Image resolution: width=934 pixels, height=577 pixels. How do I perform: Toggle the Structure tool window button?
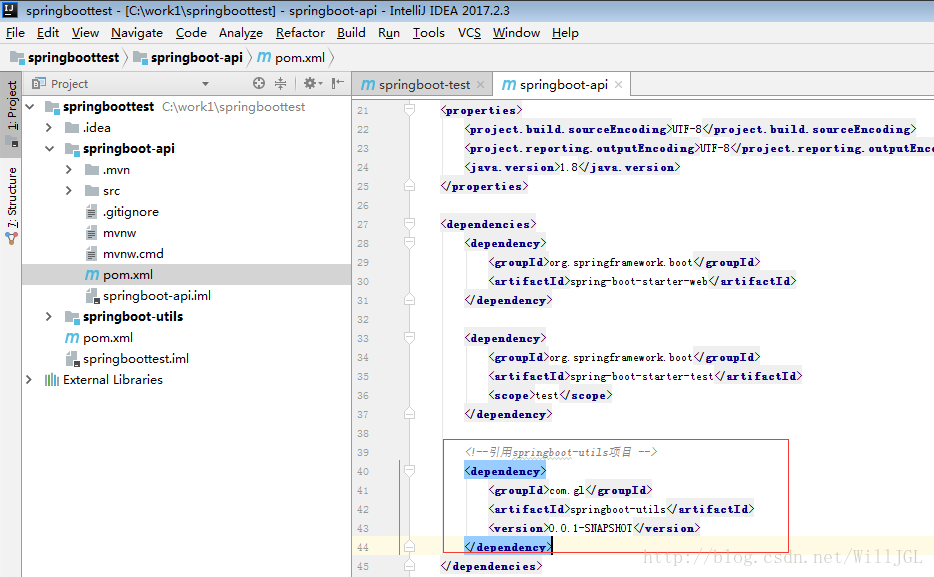coord(12,198)
